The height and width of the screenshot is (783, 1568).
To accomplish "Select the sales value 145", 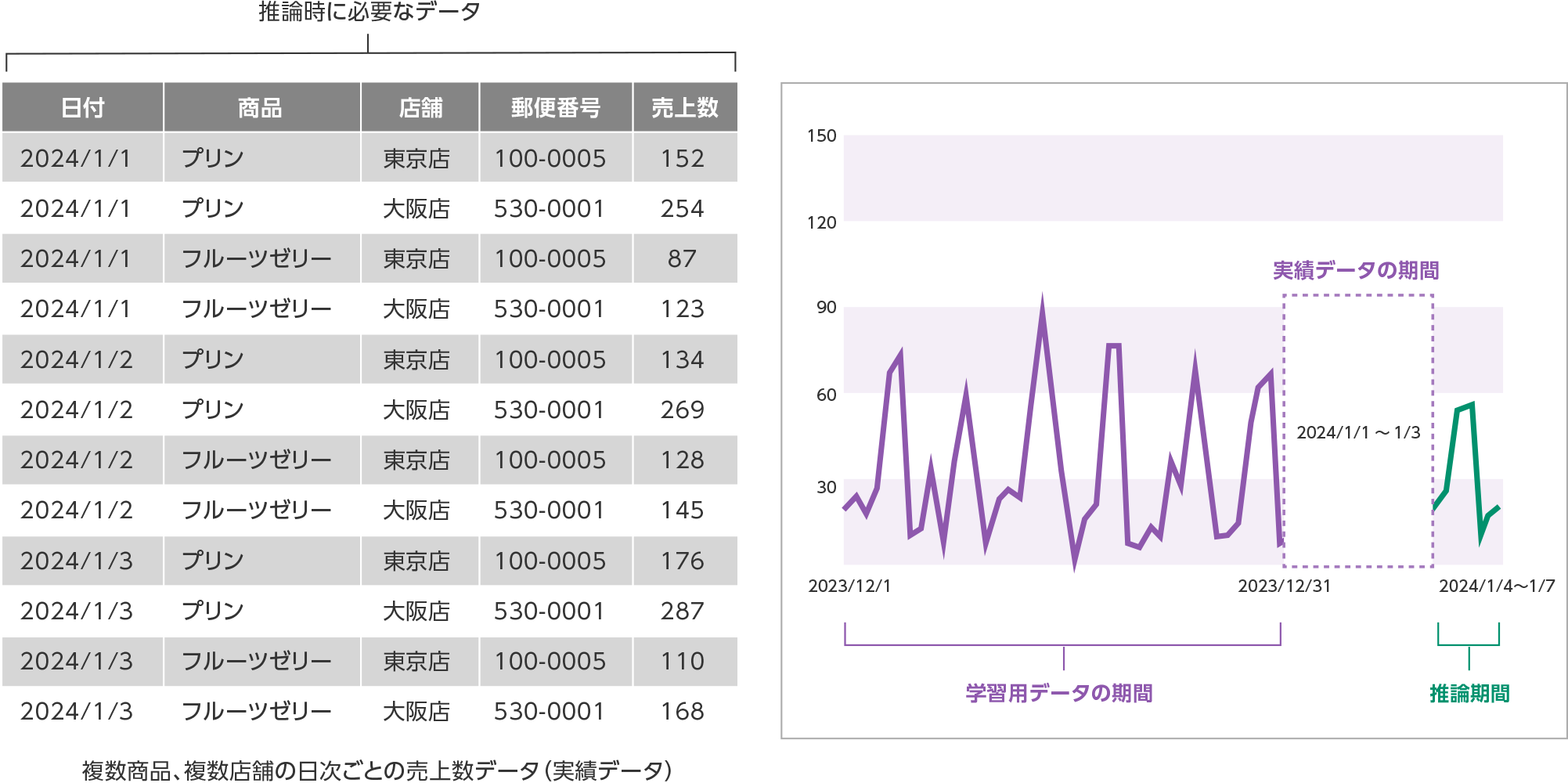I will click(683, 510).
